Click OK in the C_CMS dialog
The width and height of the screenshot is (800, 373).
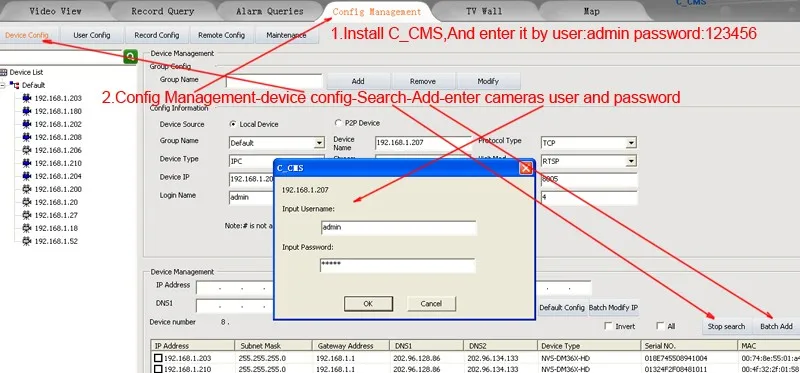point(368,304)
